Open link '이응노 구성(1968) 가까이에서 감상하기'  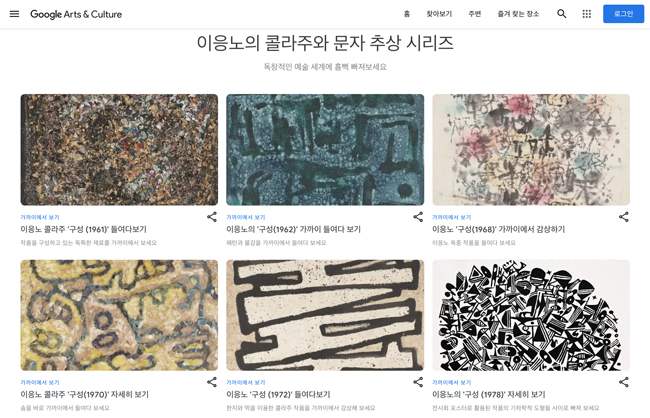[x=498, y=229]
